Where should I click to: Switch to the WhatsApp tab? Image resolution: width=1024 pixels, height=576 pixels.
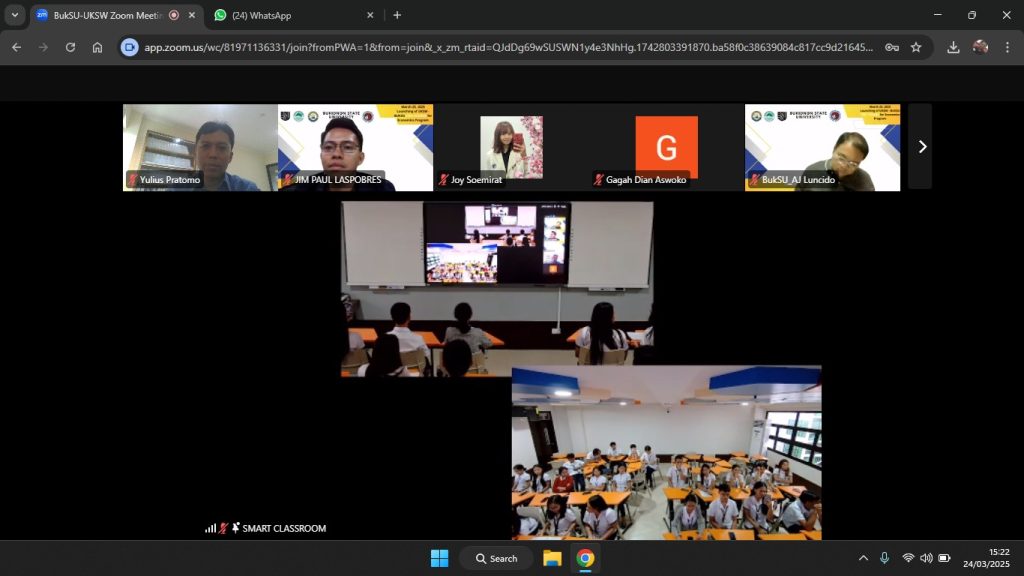290,15
